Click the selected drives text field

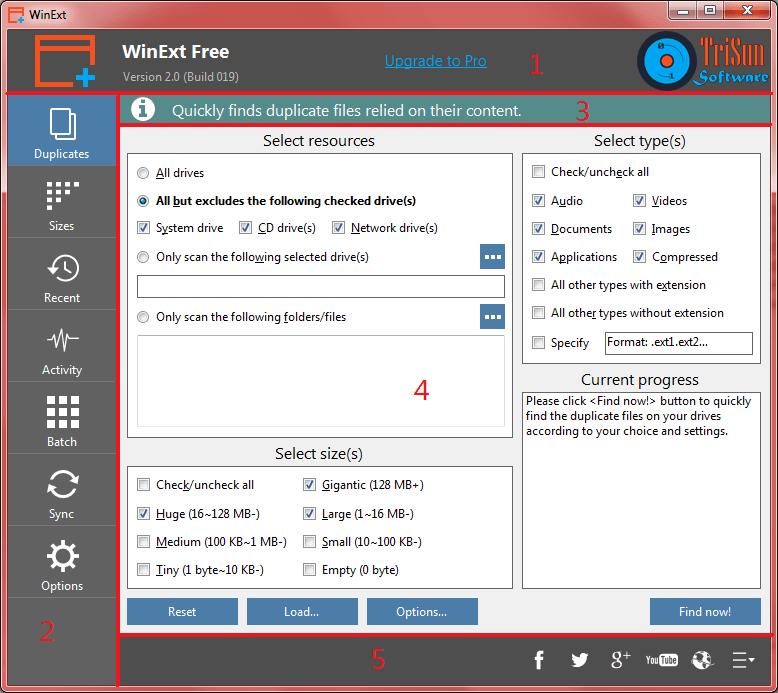(321, 287)
